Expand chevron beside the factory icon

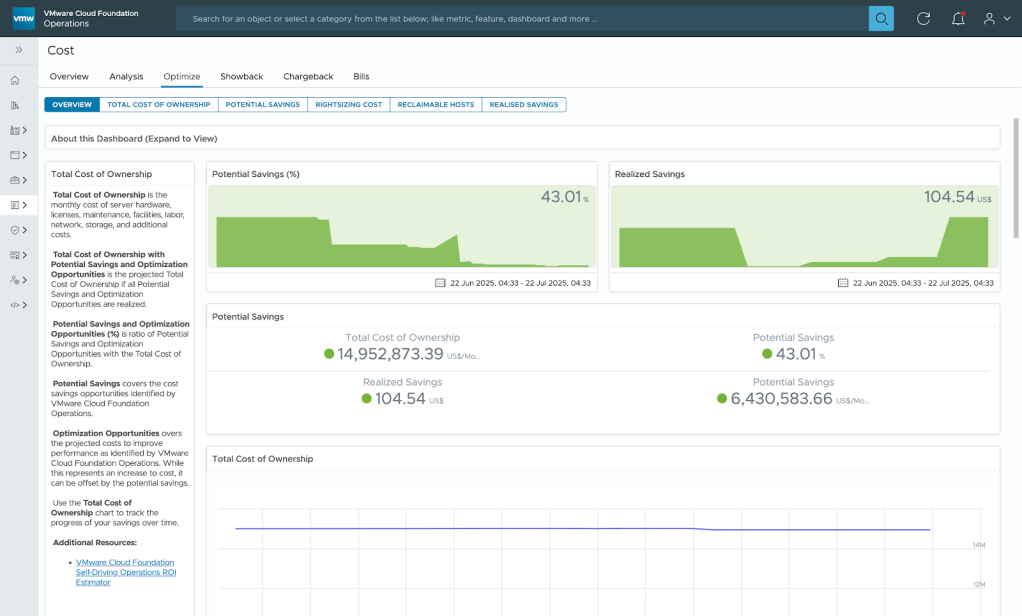click(x=25, y=130)
